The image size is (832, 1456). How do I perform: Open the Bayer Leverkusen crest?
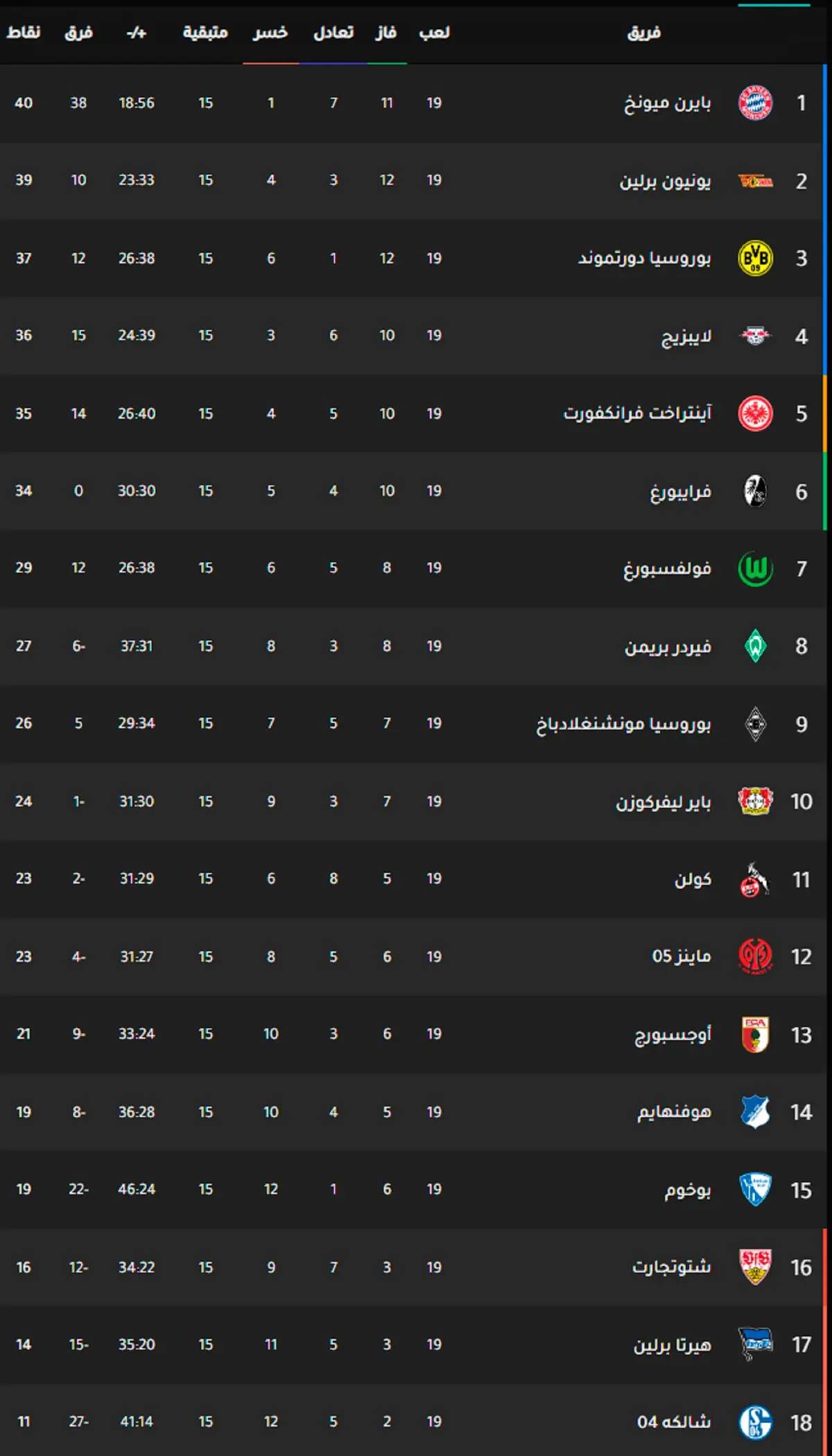(x=755, y=801)
